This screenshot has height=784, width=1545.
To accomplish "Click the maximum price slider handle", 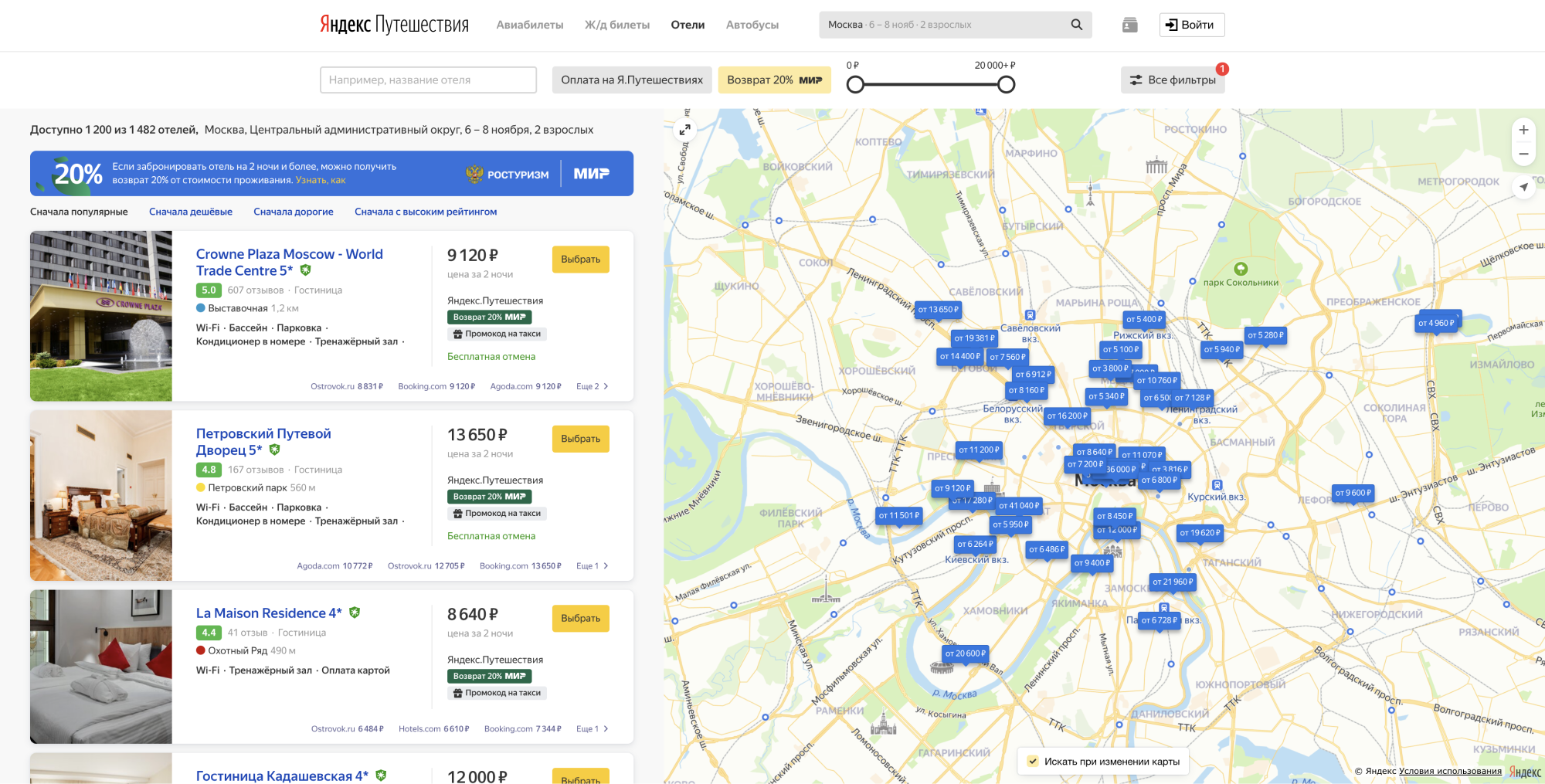I will pos(1006,85).
